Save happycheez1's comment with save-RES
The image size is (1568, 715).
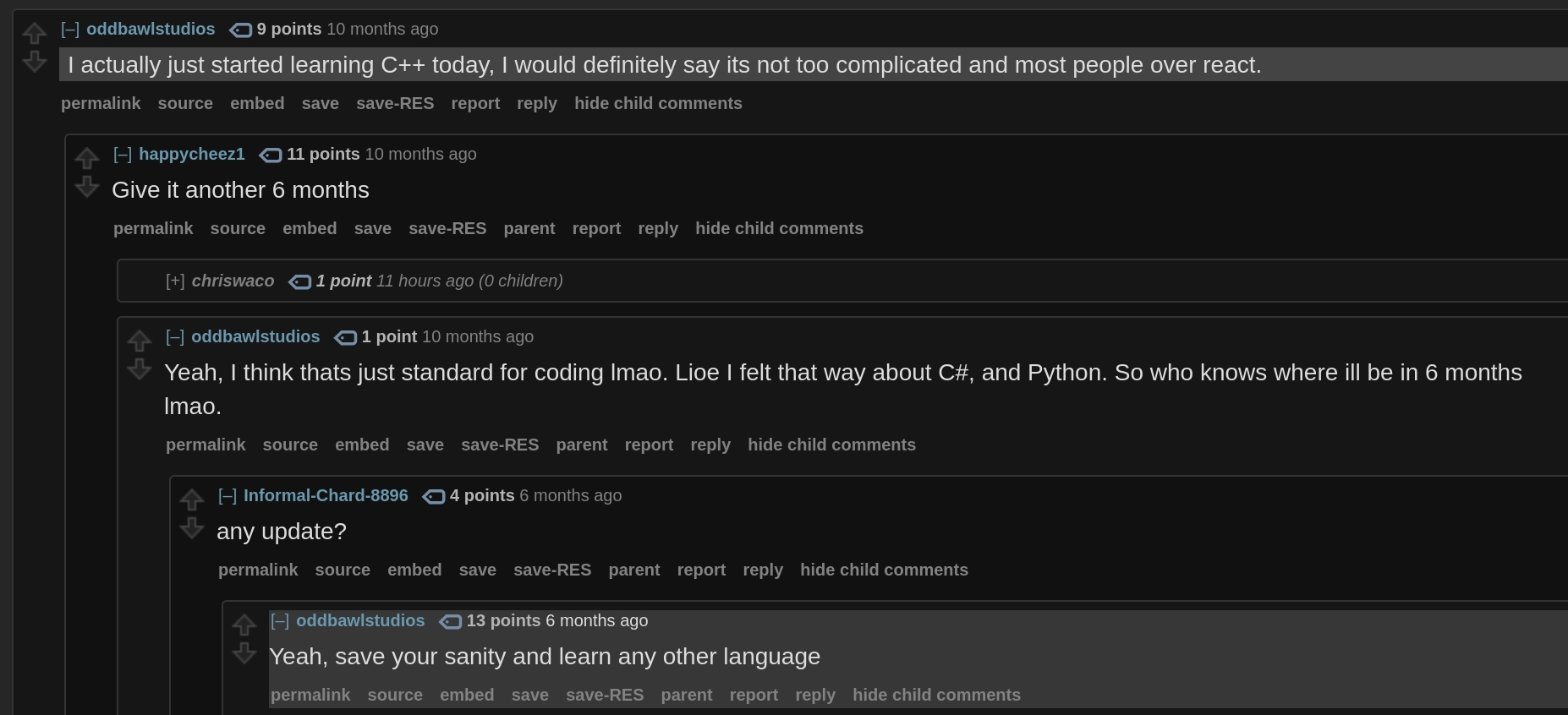click(447, 228)
